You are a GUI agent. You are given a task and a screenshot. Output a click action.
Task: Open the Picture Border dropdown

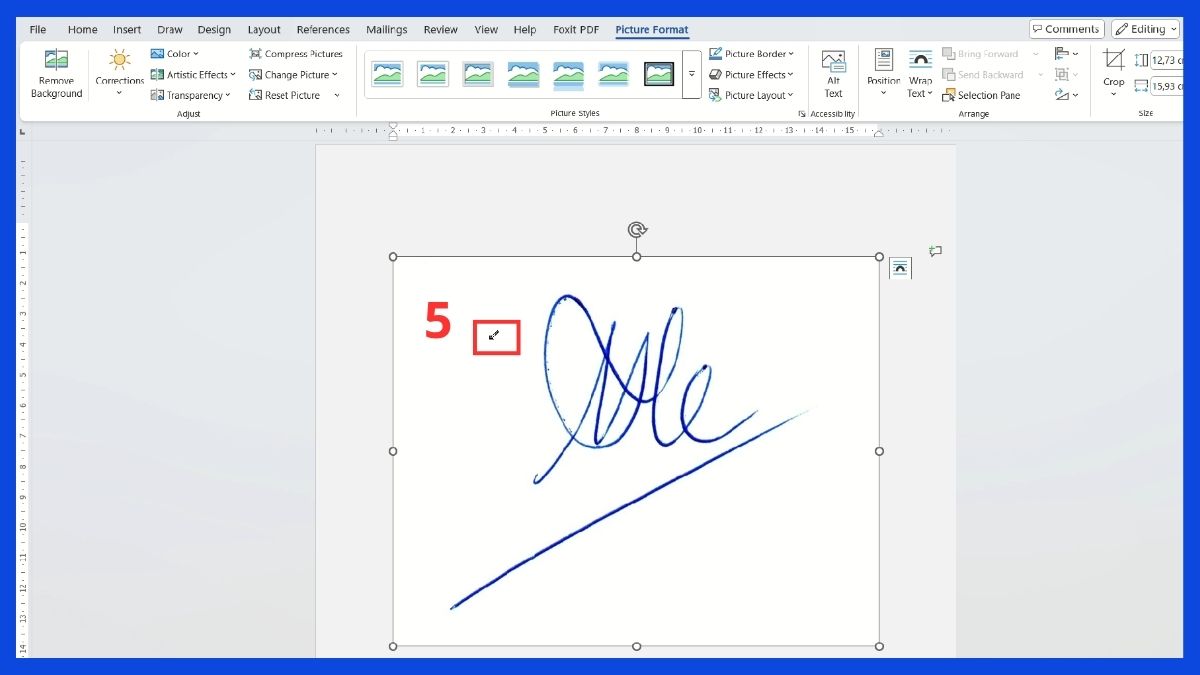(751, 54)
